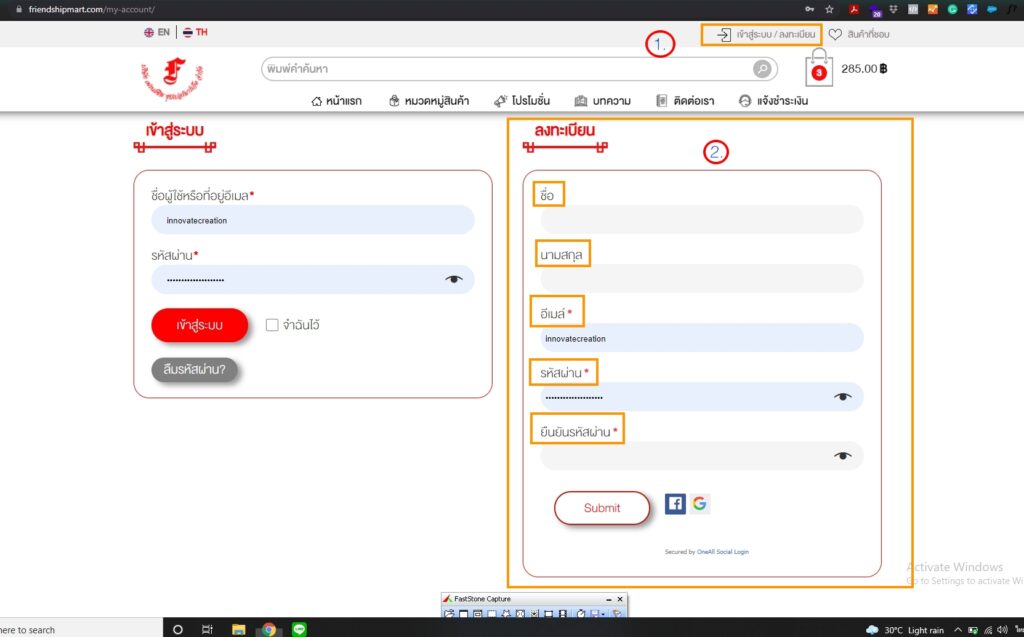1024x637 pixels.
Task: Open the โปรโมชั่น menu item
Action: coord(522,101)
